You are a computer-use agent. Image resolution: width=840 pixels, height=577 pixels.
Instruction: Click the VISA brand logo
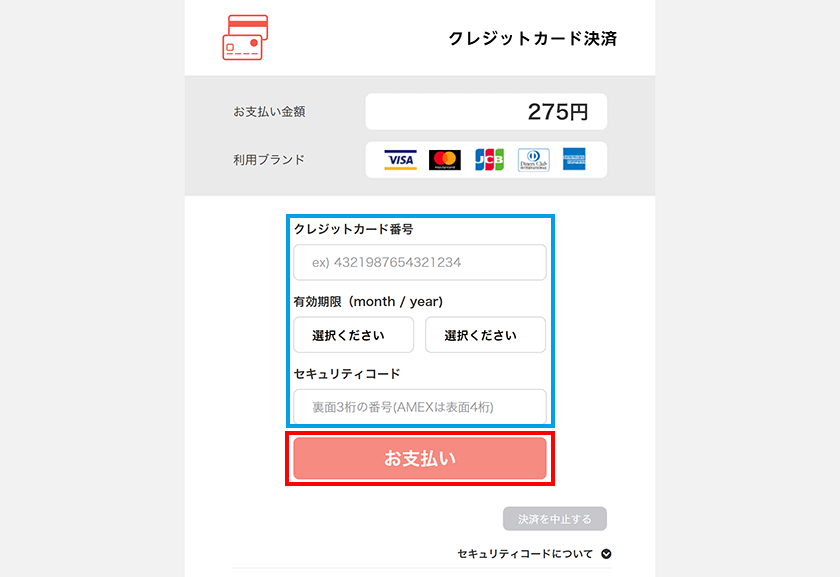[x=400, y=160]
